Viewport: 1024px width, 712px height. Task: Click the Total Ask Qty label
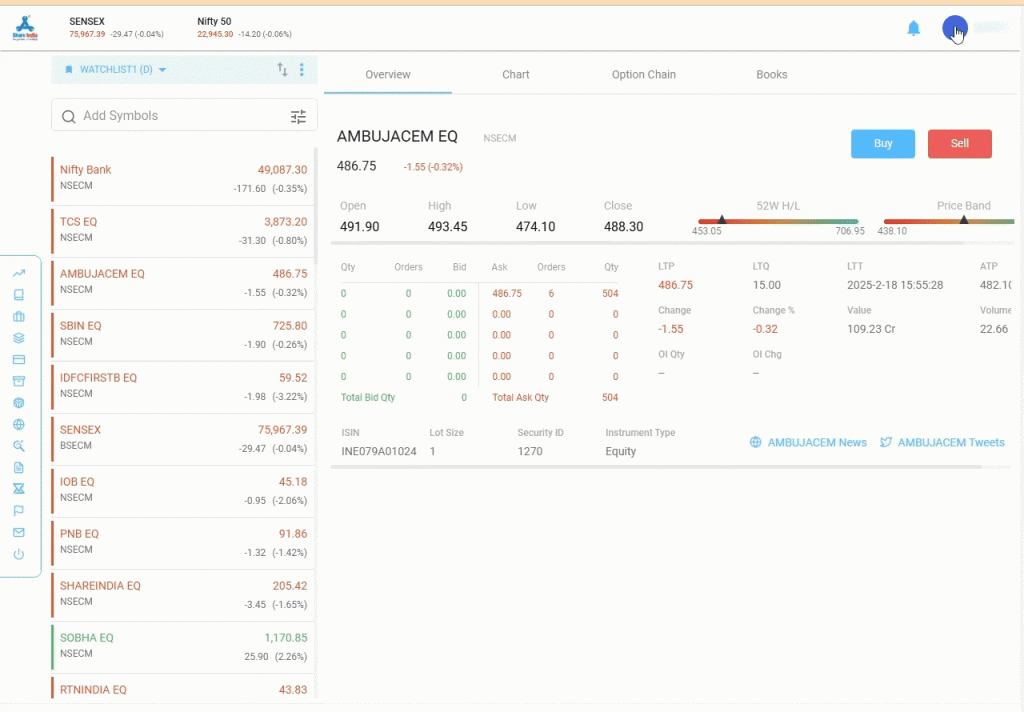click(520, 397)
